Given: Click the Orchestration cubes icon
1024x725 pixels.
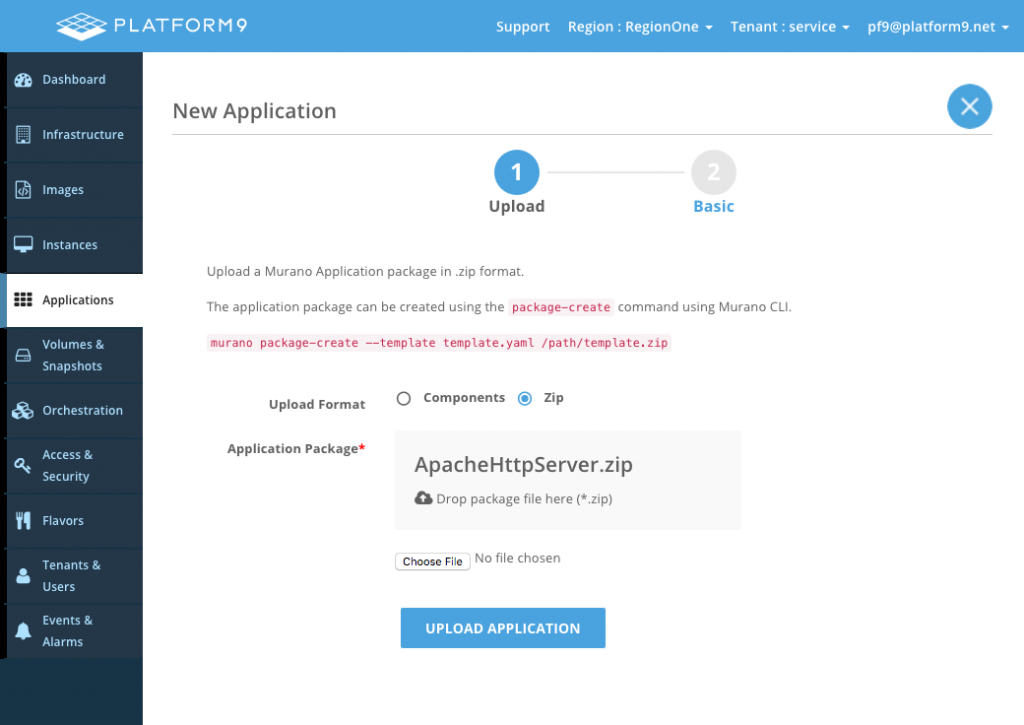Looking at the screenshot, I should pyautogui.click(x=24, y=411).
